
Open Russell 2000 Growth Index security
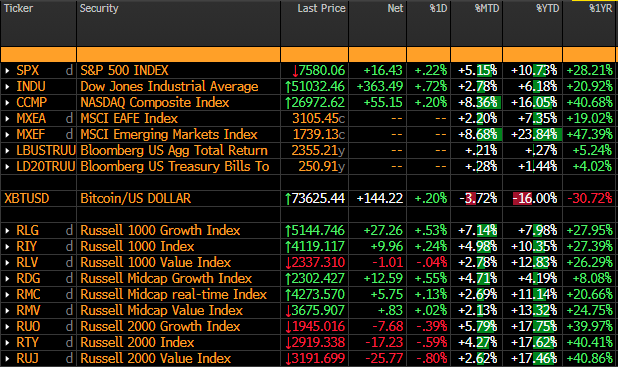[x=160, y=327]
